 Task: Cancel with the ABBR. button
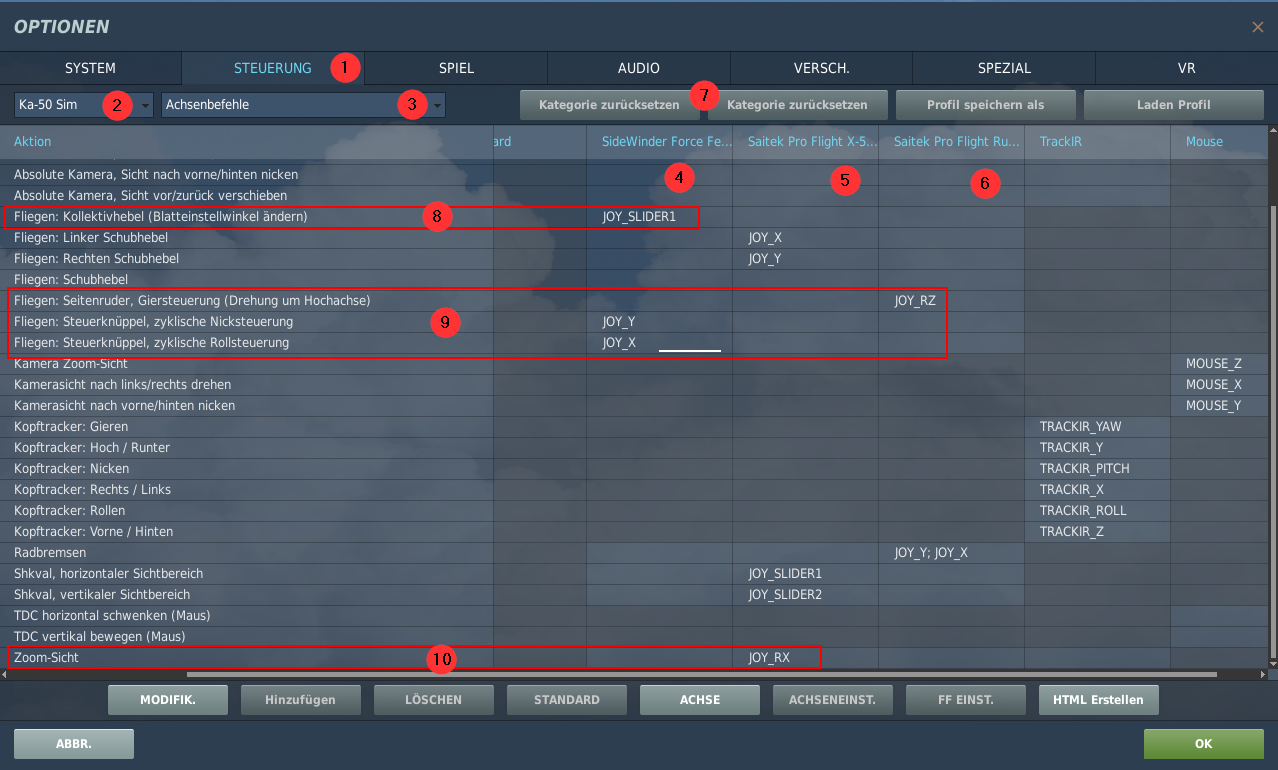[73, 744]
